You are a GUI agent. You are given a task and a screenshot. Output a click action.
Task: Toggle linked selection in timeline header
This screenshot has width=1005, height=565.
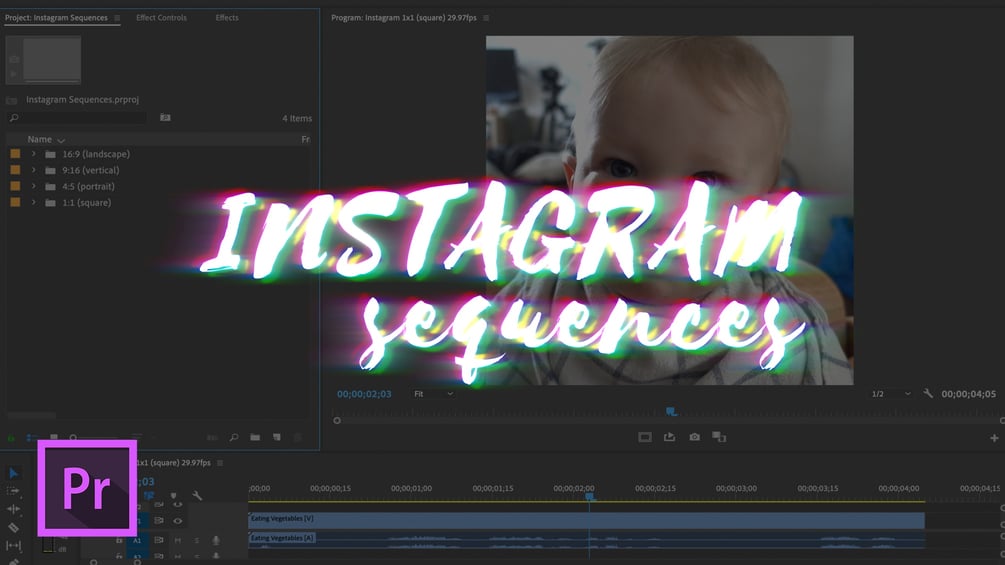point(149,496)
